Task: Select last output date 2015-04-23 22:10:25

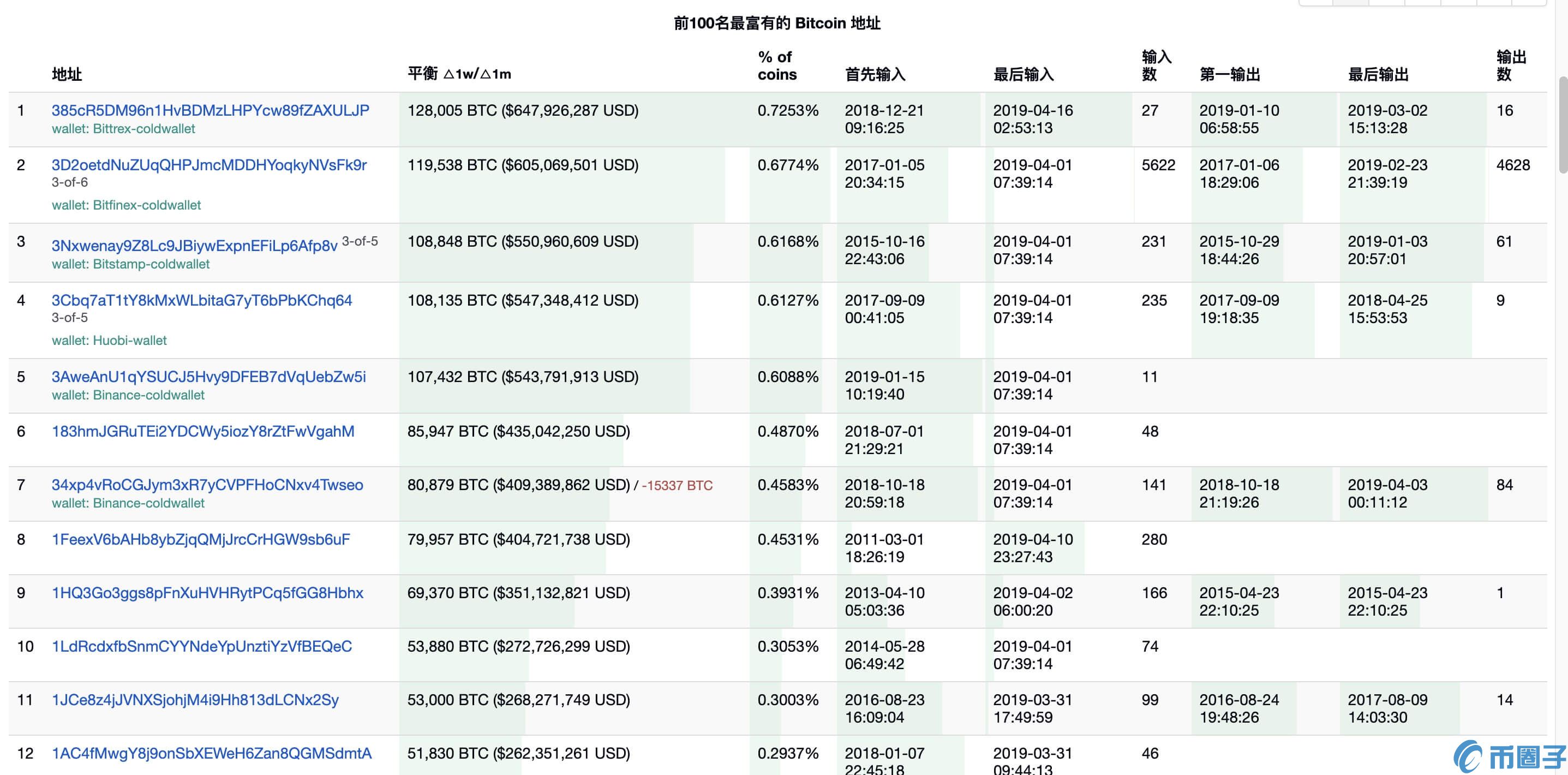Action: pyautogui.click(x=1388, y=601)
